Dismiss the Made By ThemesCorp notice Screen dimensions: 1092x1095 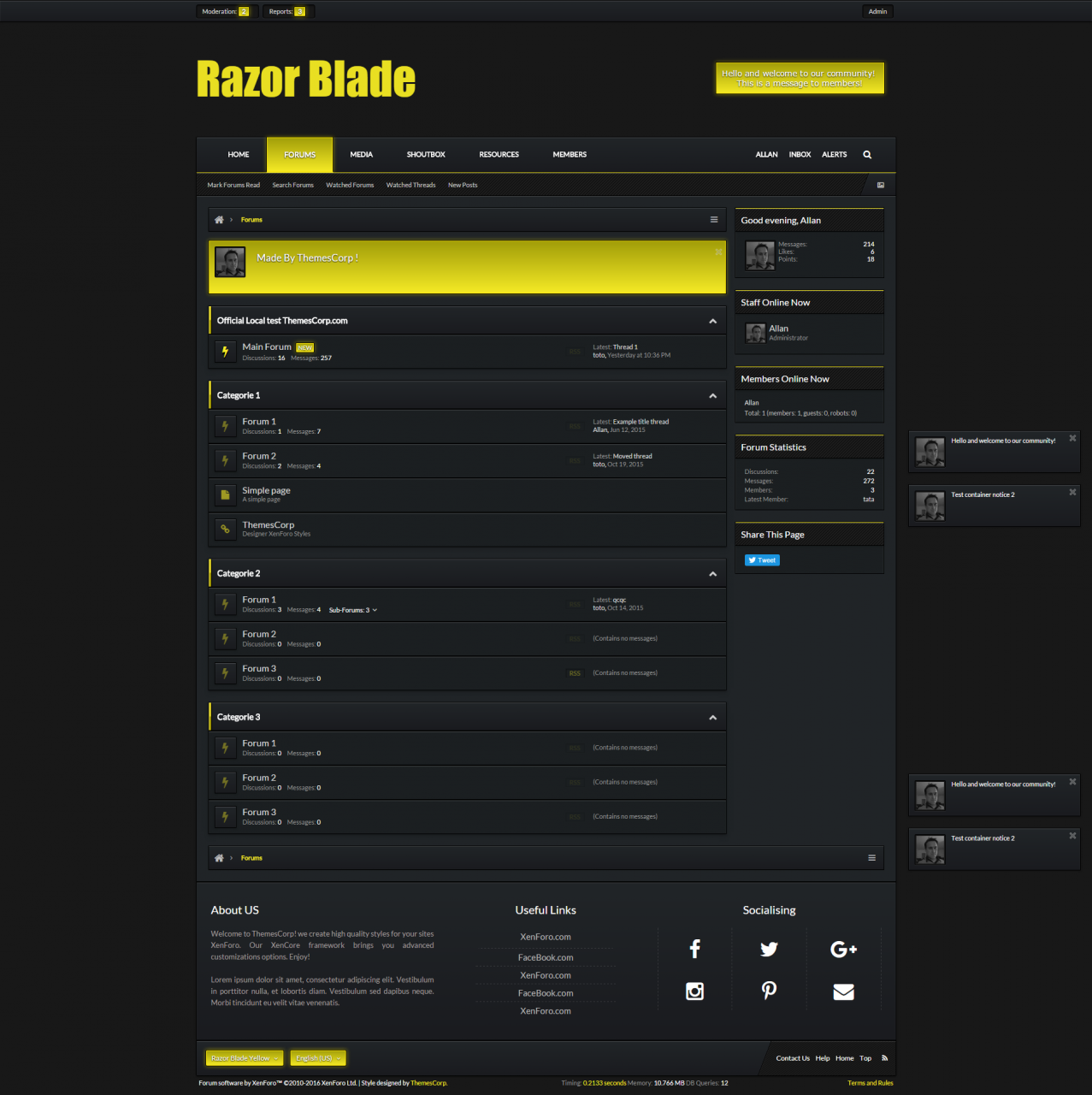(718, 252)
